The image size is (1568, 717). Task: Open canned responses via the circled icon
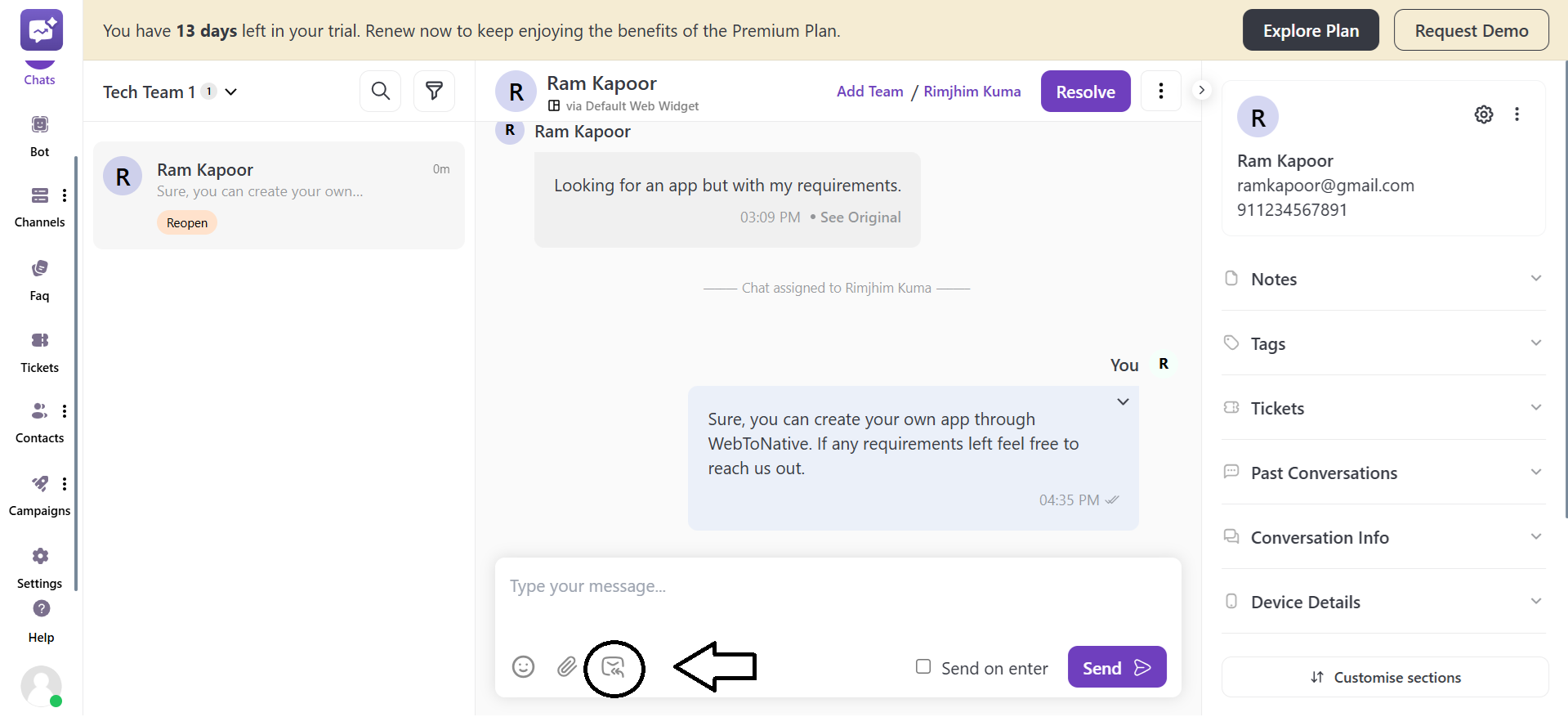pos(614,667)
